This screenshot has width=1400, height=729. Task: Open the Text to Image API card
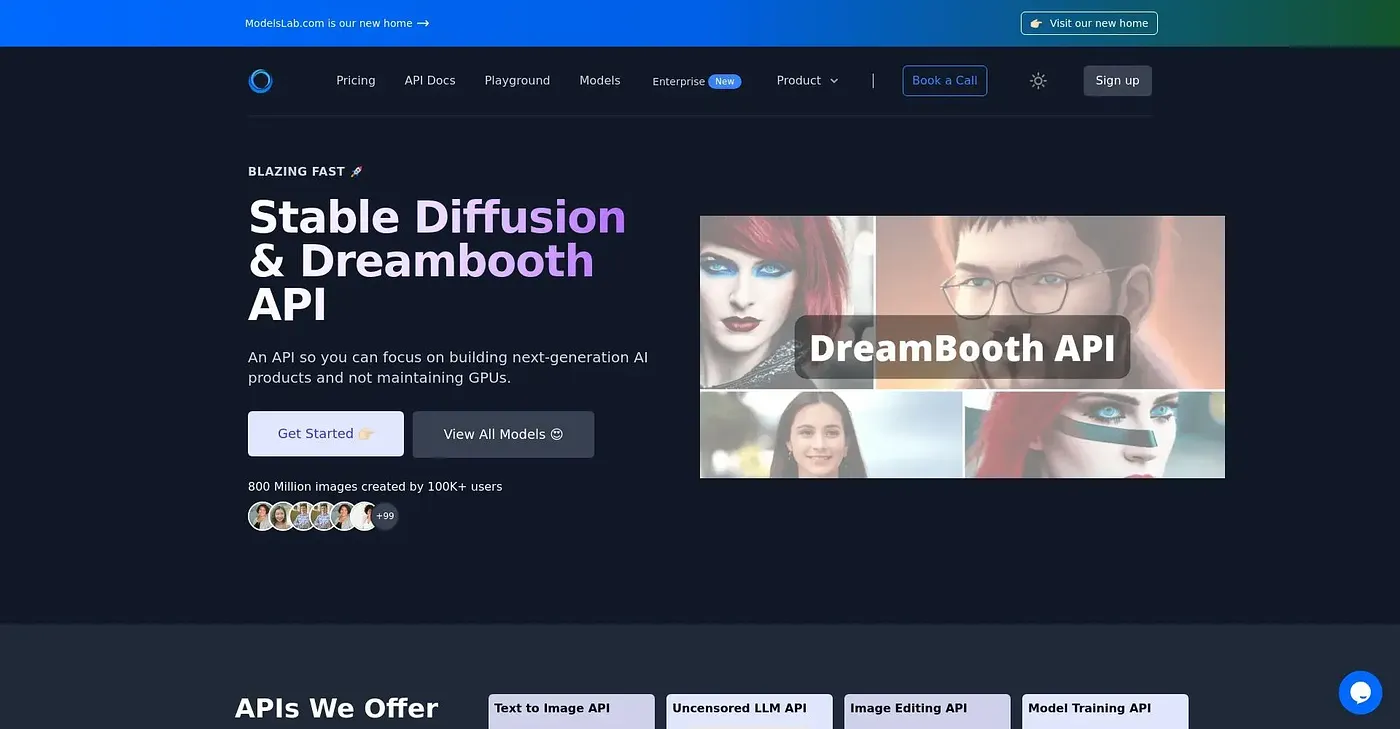click(x=571, y=711)
